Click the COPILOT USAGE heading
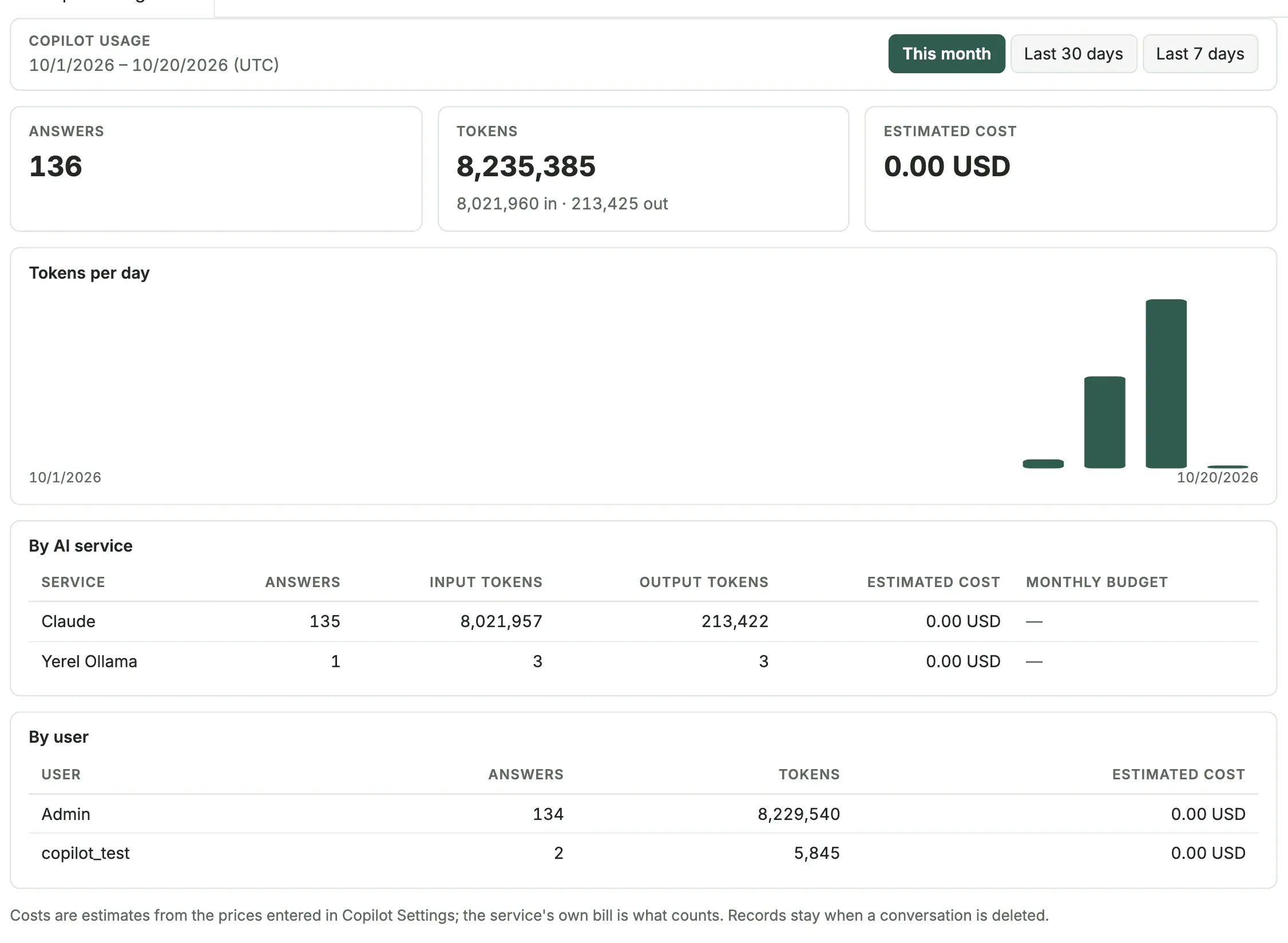This screenshot has width=1288, height=943. pyautogui.click(x=90, y=41)
